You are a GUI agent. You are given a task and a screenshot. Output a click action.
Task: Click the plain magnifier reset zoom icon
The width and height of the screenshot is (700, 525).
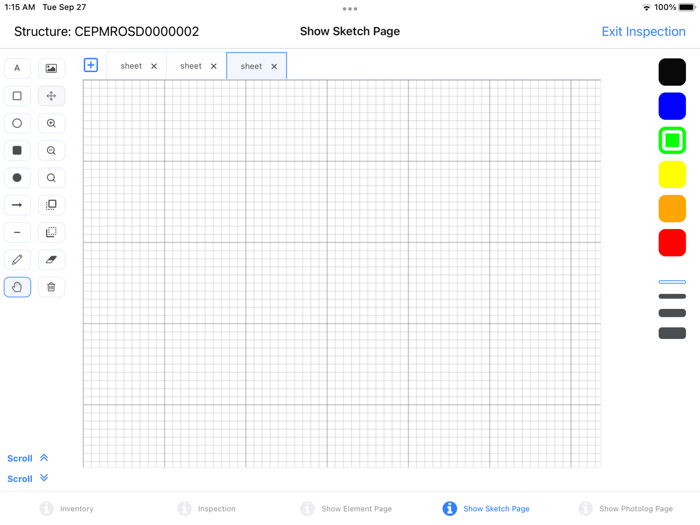(51, 178)
